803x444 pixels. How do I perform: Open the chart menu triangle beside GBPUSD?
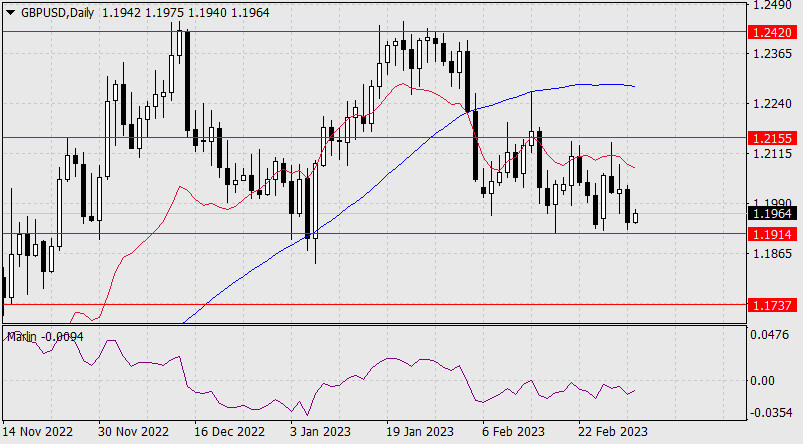pos(10,13)
